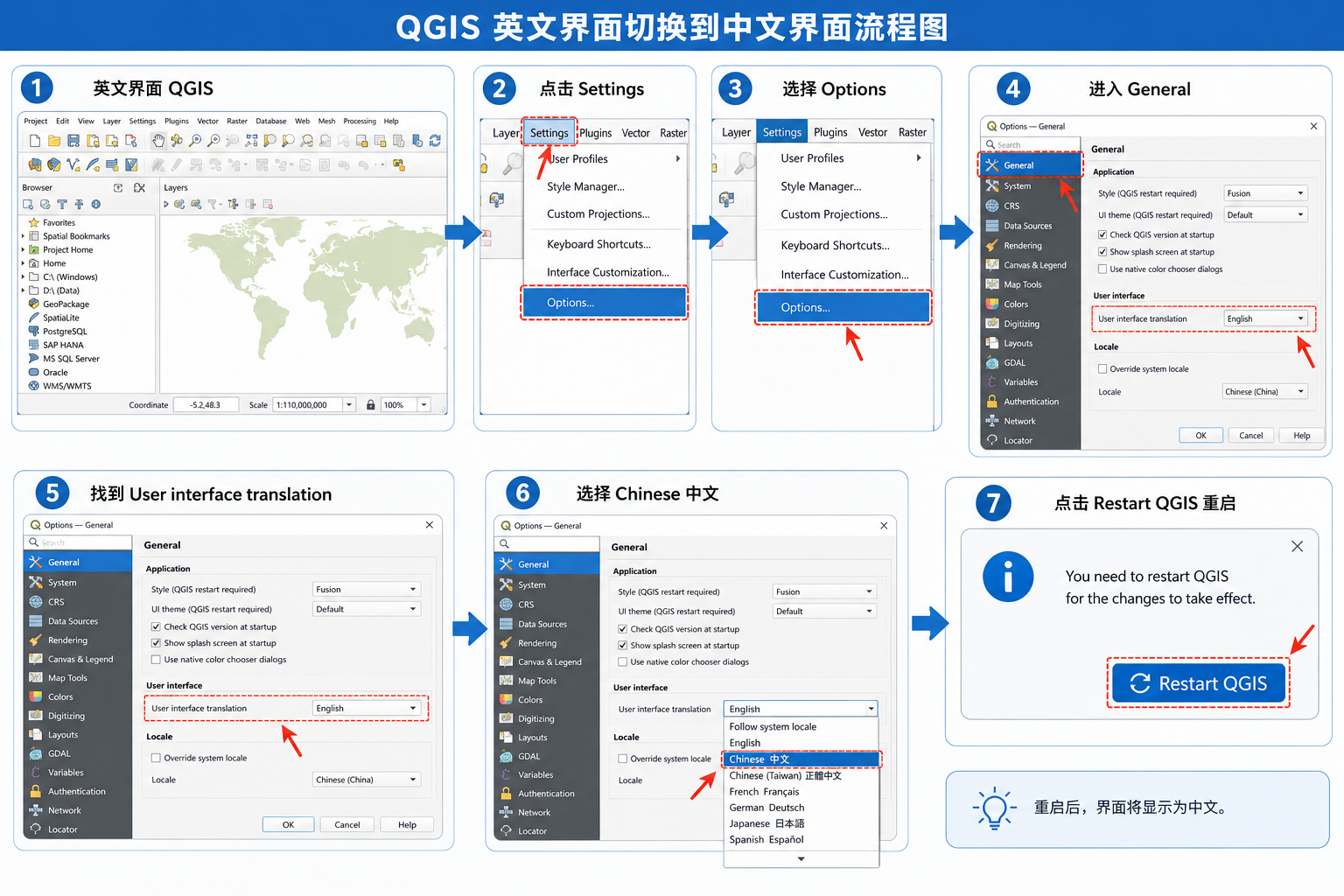Choose Options... in step 2 Settings menu
The height and width of the screenshot is (896, 1344).
pos(605,303)
